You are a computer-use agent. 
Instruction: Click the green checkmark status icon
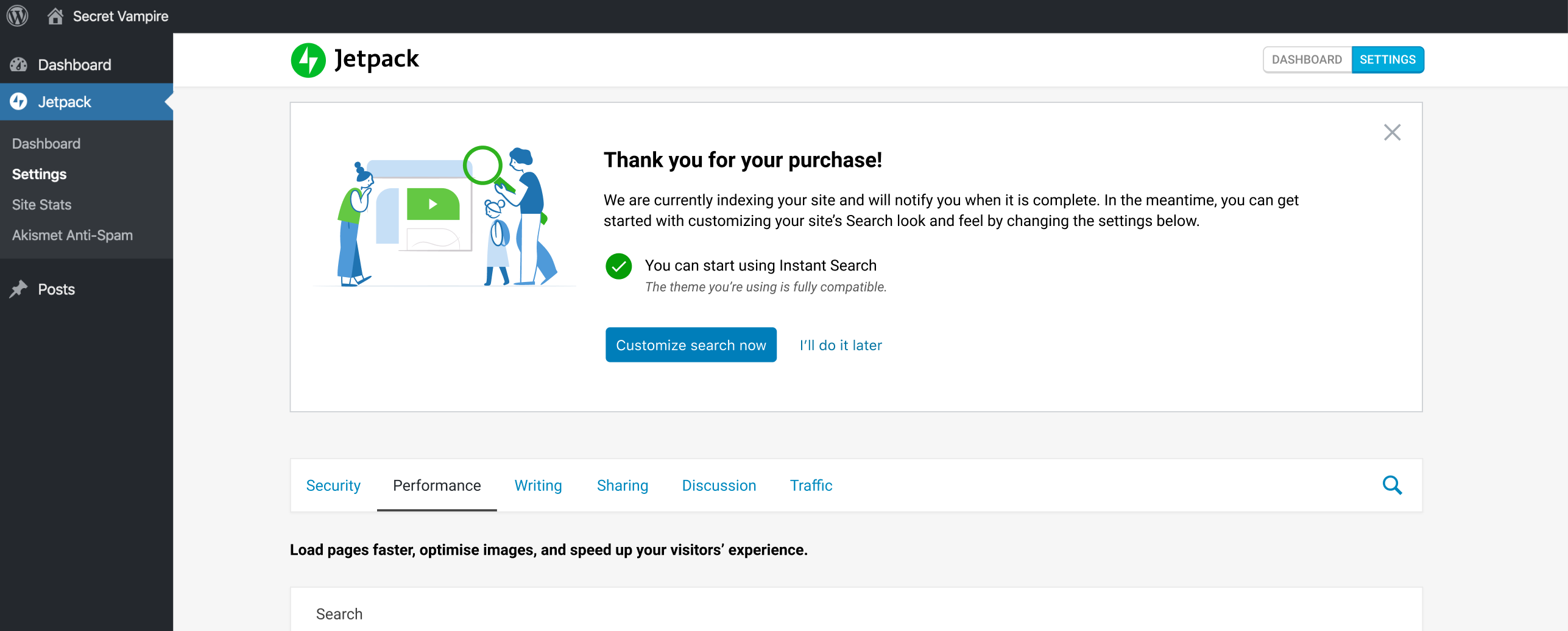(619, 266)
